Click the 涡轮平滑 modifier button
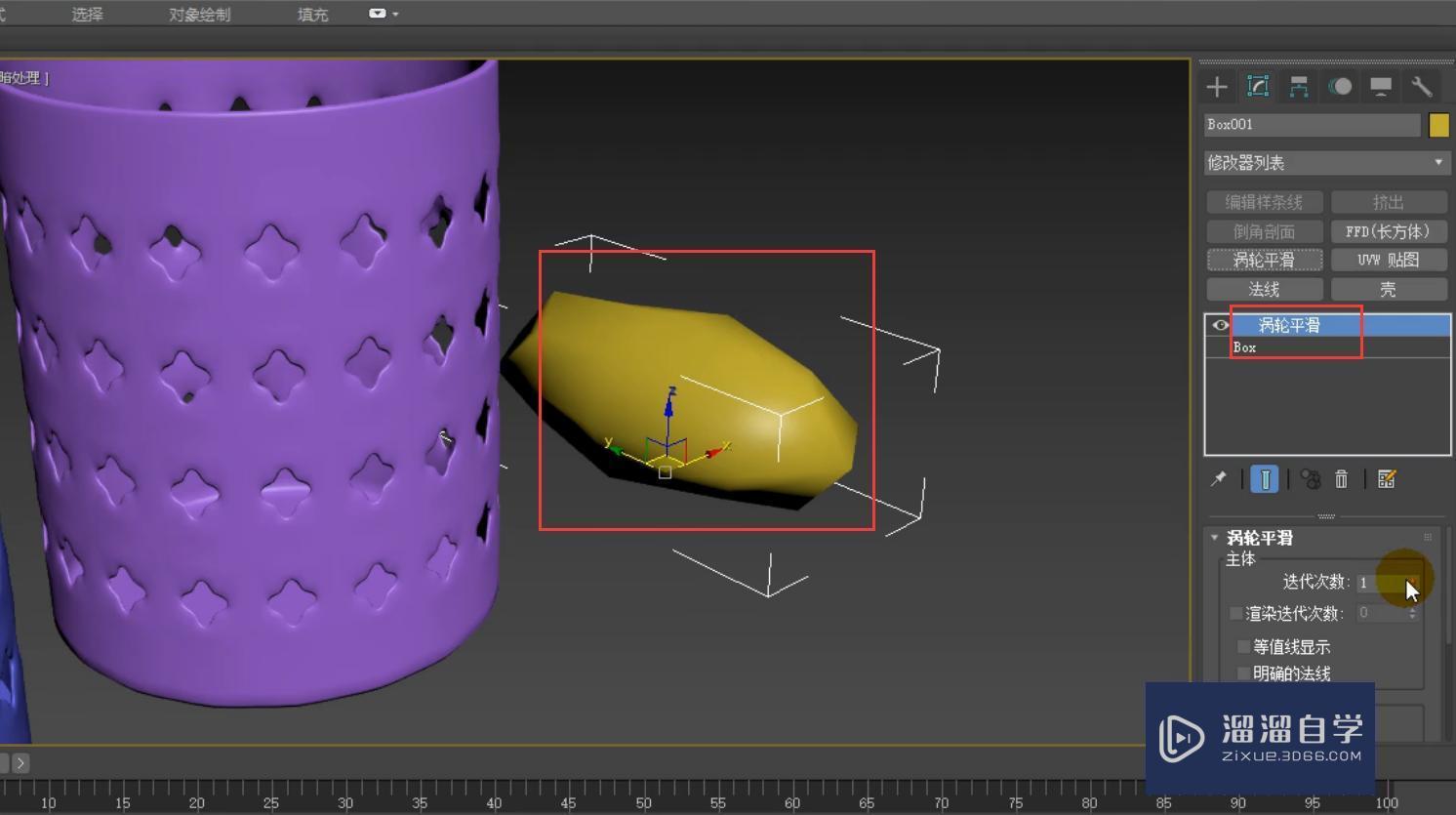The height and width of the screenshot is (815, 1456). [1265, 260]
